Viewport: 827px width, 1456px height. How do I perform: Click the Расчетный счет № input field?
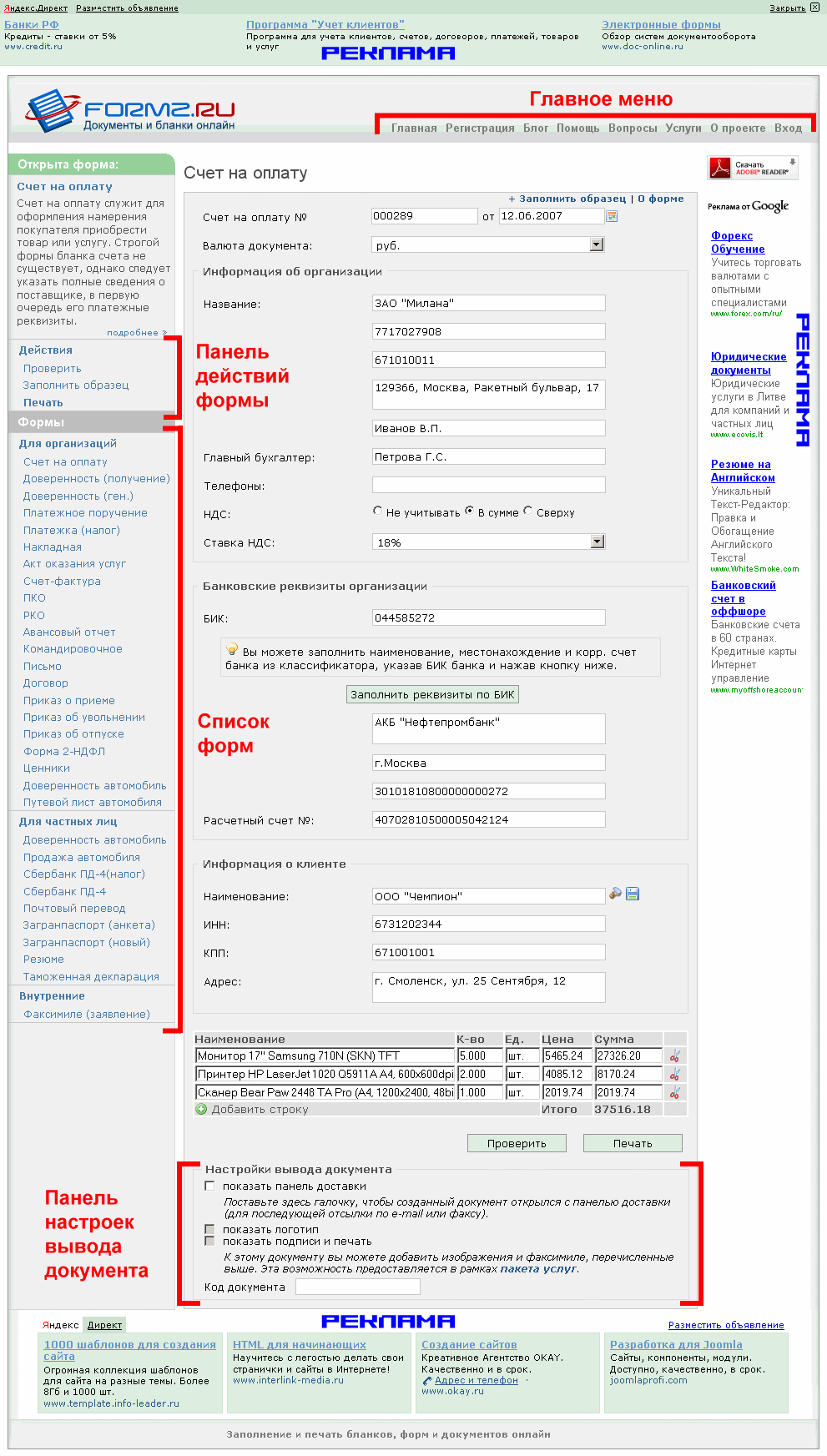click(489, 819)
